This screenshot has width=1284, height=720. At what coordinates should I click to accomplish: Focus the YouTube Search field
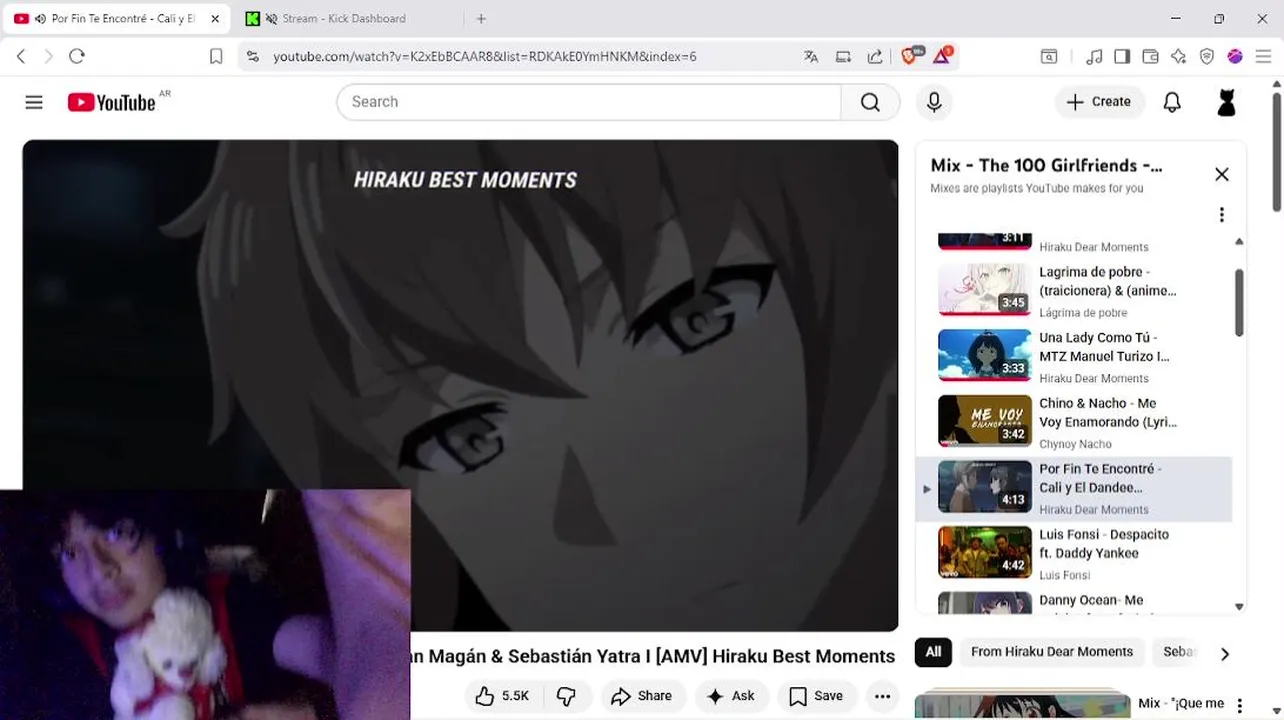[589, 102]
